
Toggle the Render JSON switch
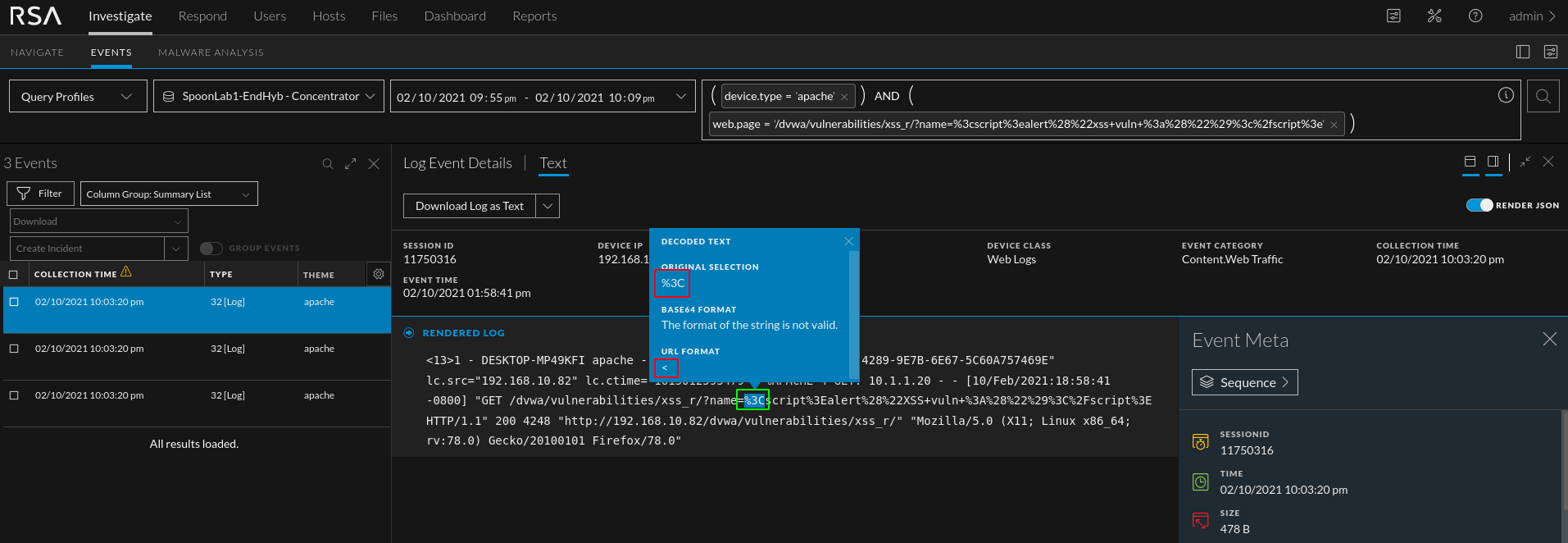(x=1479, y=205)
